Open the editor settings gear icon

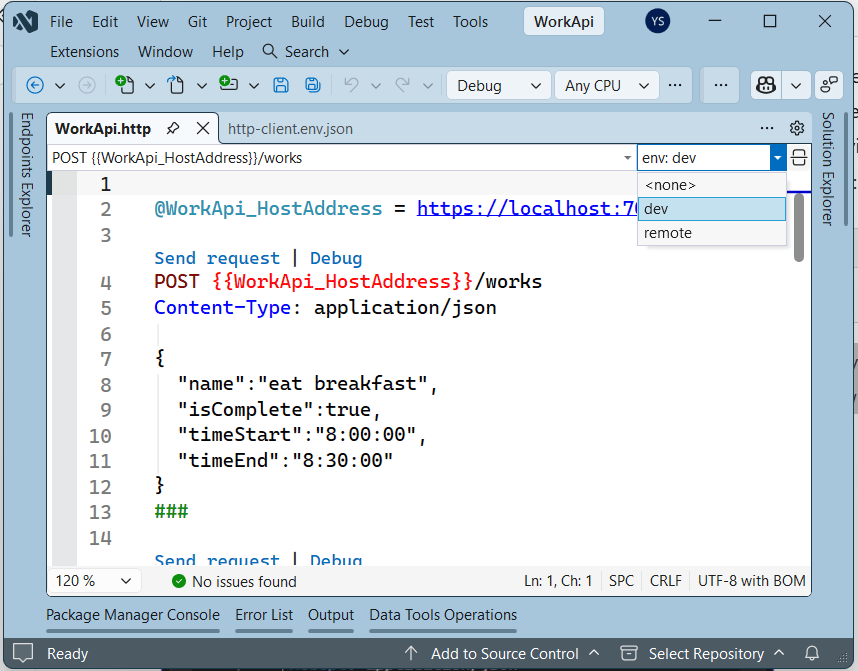click(x=797, y=128)
